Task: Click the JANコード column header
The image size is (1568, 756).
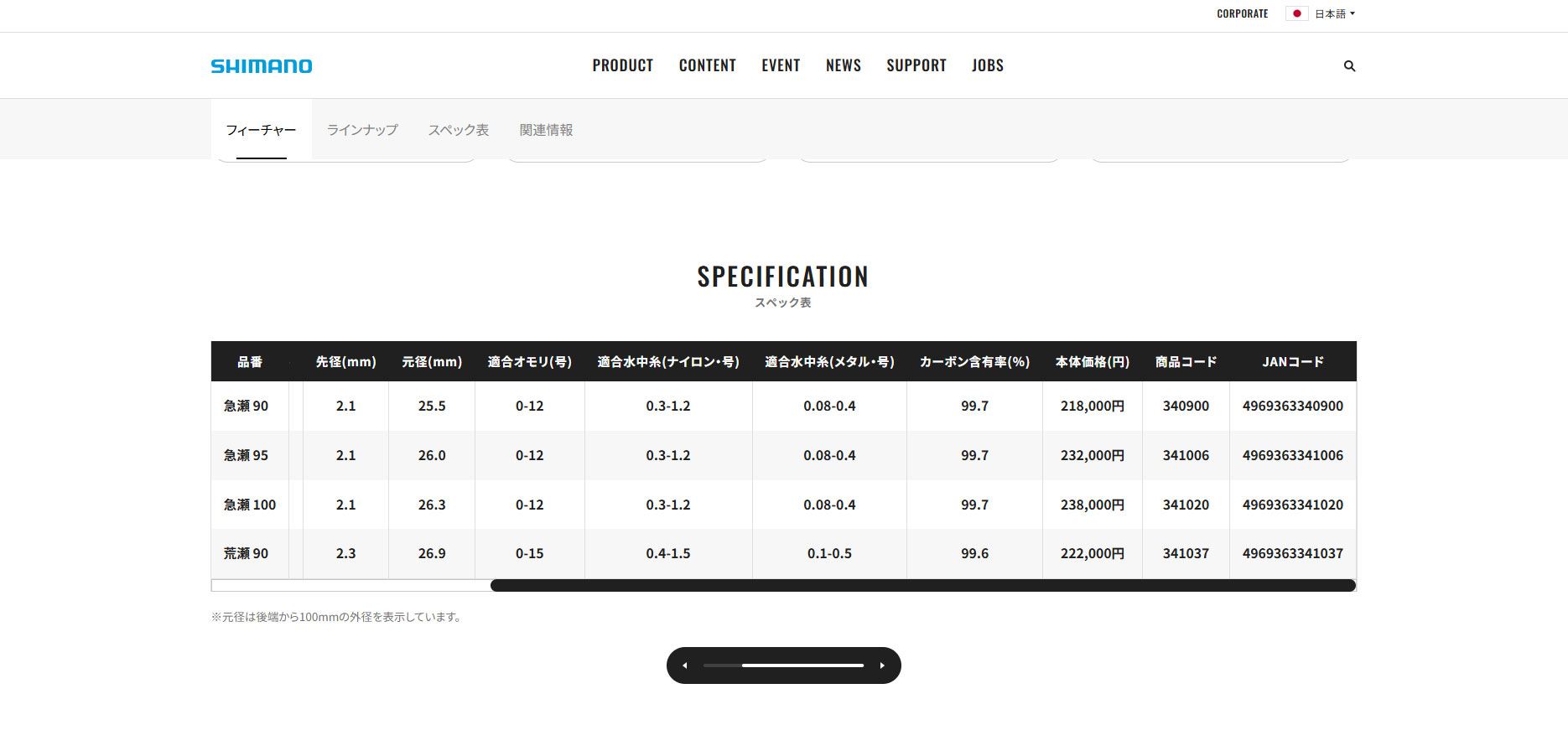Action: coord(1293,362)
